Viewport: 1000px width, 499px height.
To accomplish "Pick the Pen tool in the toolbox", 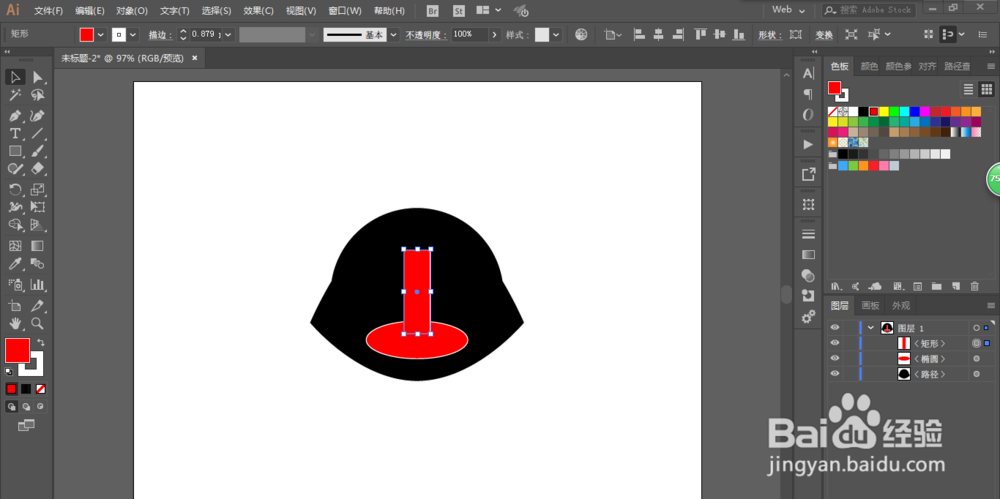I will click(15, 115).
